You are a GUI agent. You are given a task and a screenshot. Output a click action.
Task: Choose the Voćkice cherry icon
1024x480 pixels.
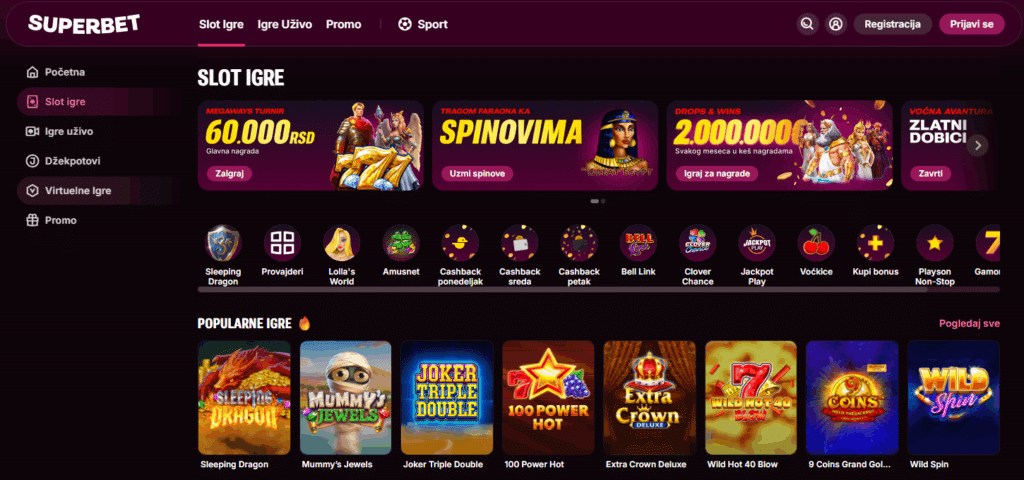tap(816, 243)
